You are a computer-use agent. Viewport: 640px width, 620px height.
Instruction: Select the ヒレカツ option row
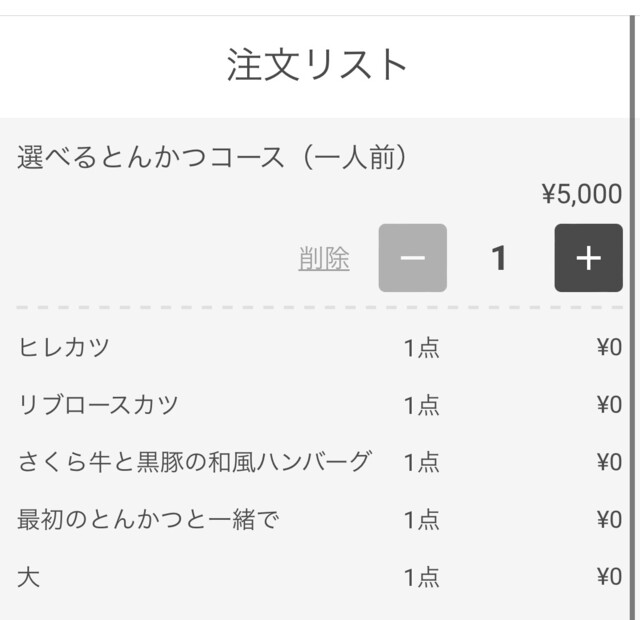pos(64,348)
